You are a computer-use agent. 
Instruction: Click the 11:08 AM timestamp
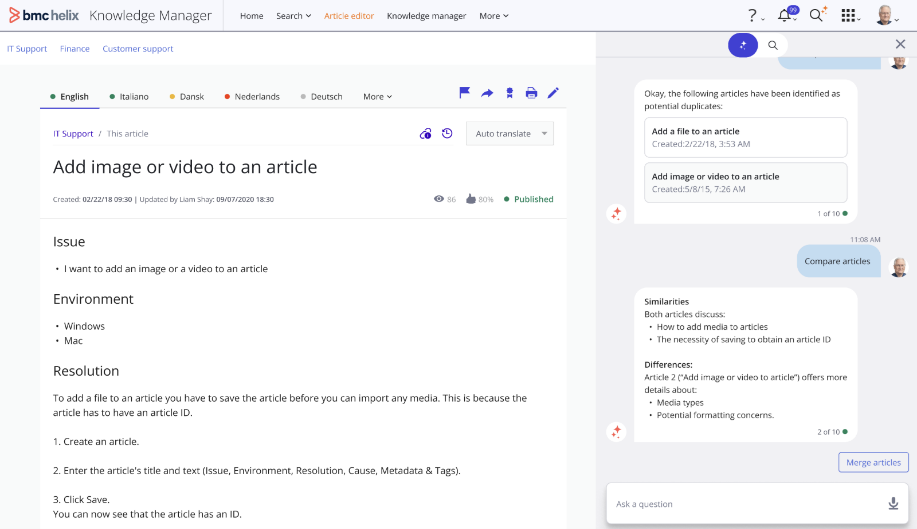[865, 239]
